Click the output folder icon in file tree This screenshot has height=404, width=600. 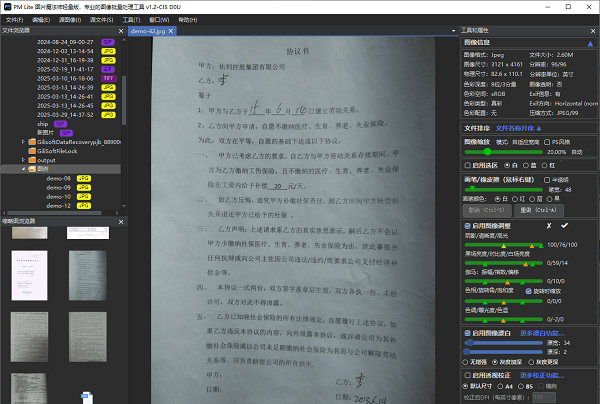point(29,159)
